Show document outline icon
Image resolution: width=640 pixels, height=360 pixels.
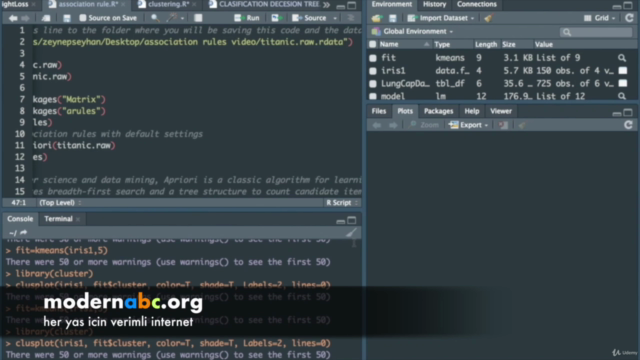click(350, 18)
